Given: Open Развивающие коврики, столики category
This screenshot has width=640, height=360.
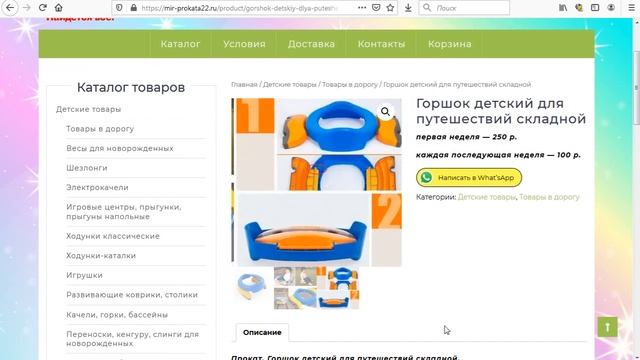Looking at the screenshot, I should (x=132, y=295).
